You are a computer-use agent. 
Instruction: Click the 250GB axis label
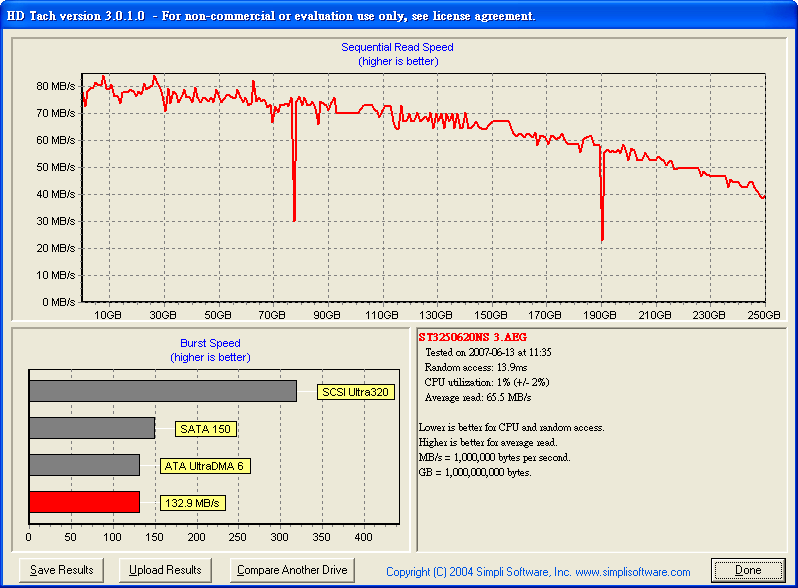click(x=764, y=315)
